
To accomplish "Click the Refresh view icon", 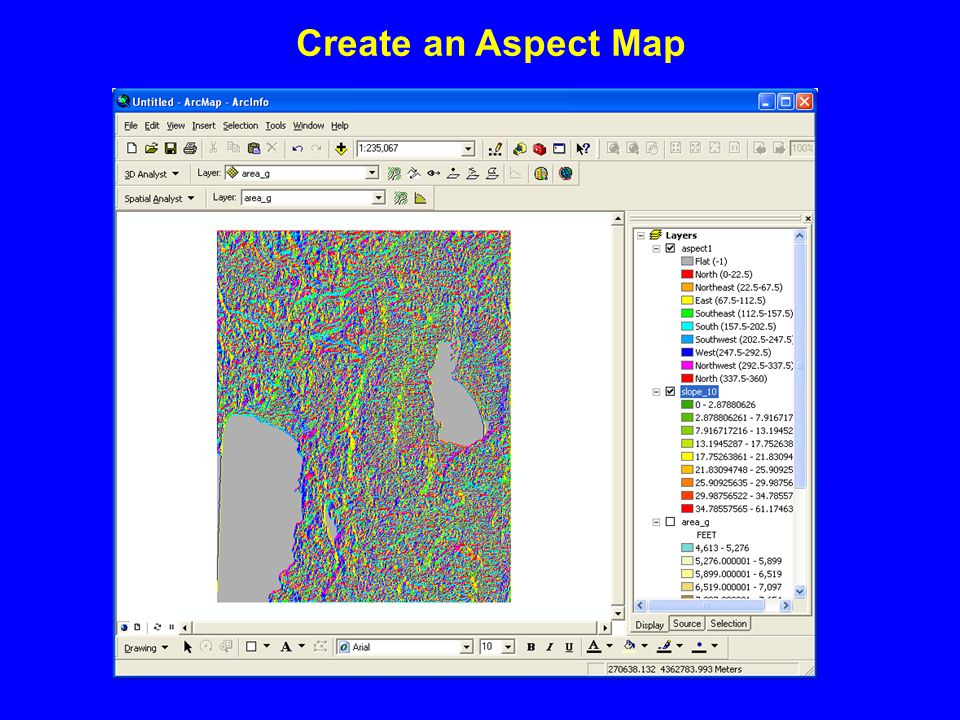I will pos(157,627).
